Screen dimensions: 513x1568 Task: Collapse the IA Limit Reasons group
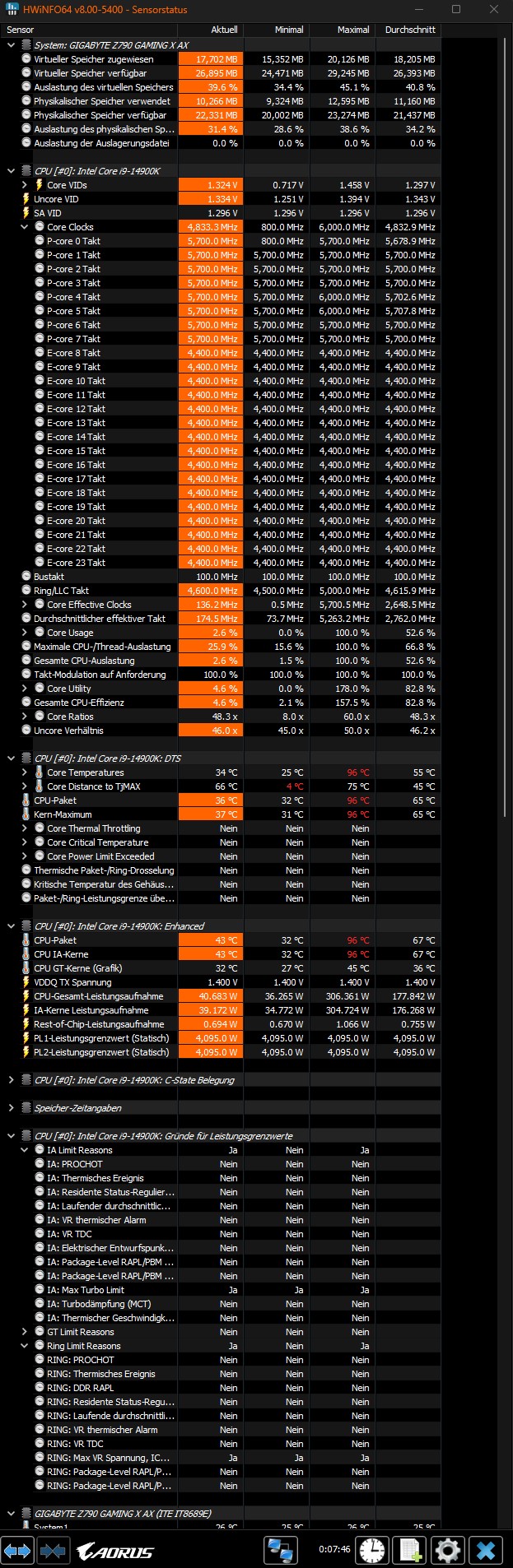(x=24, y=1150)
